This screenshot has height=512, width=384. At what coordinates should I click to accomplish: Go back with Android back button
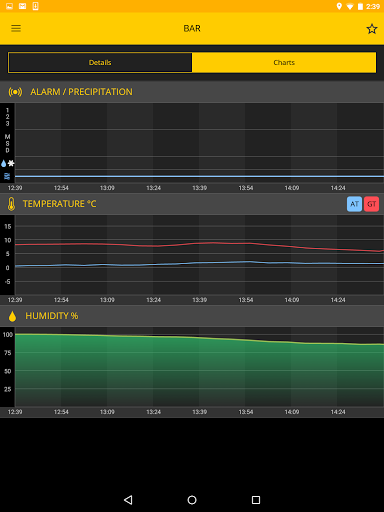point(128,500)
